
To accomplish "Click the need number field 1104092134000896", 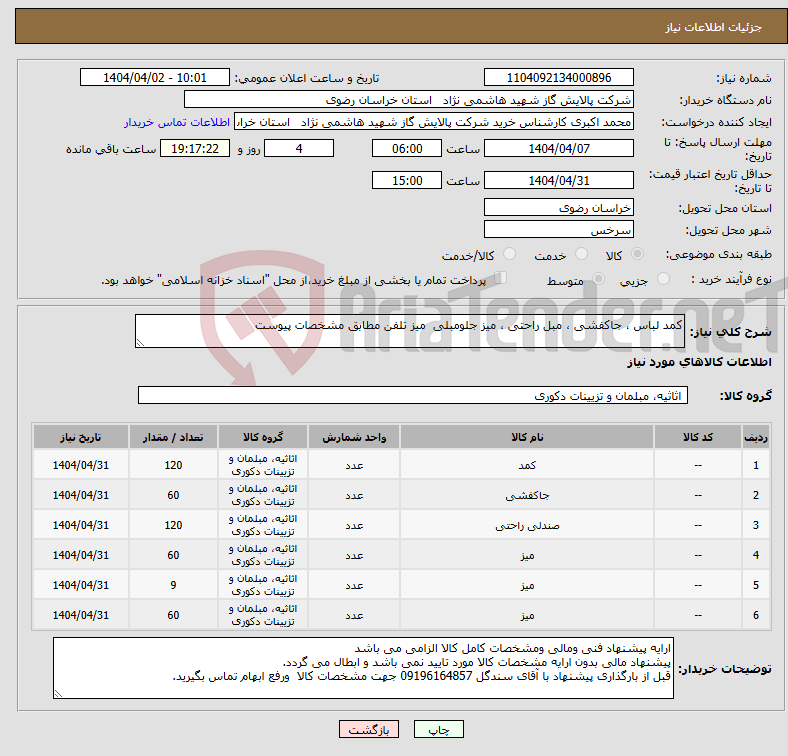I will click(x=558, y=77).
